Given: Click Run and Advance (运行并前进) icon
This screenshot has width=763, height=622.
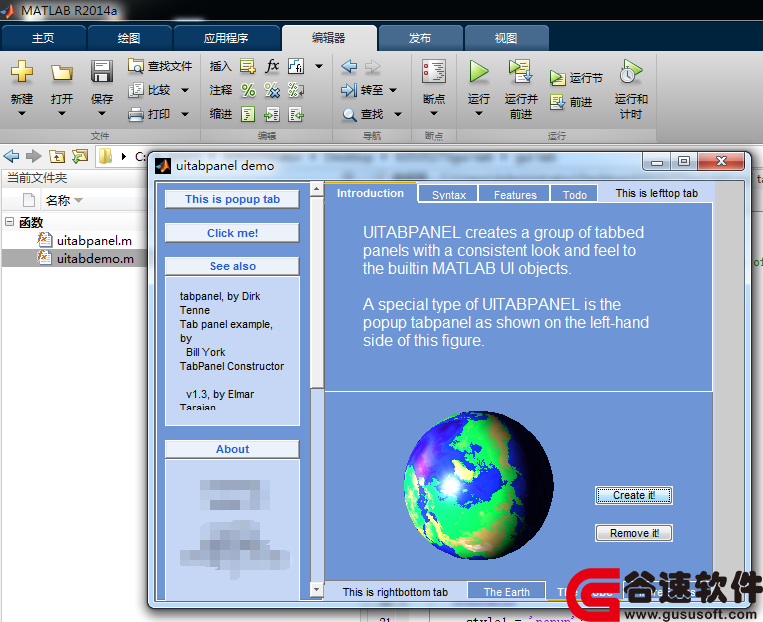Looking at the screenshot, I should tap(520, 72).
